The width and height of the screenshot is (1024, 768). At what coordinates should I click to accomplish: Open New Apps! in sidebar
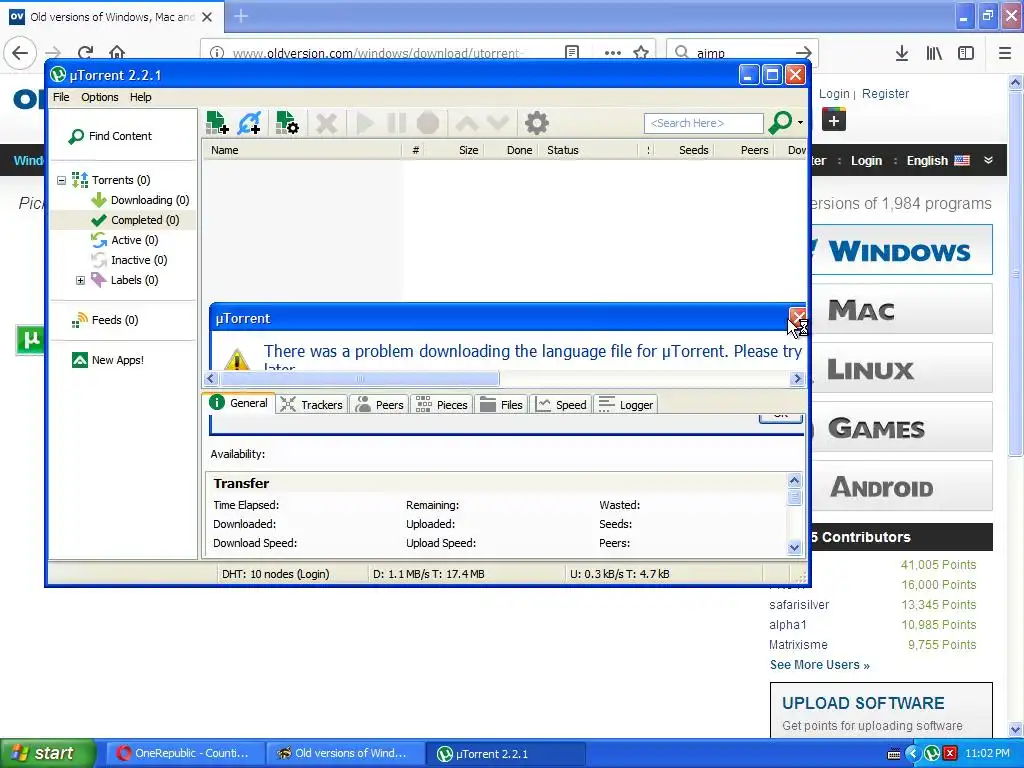[108, 360]
